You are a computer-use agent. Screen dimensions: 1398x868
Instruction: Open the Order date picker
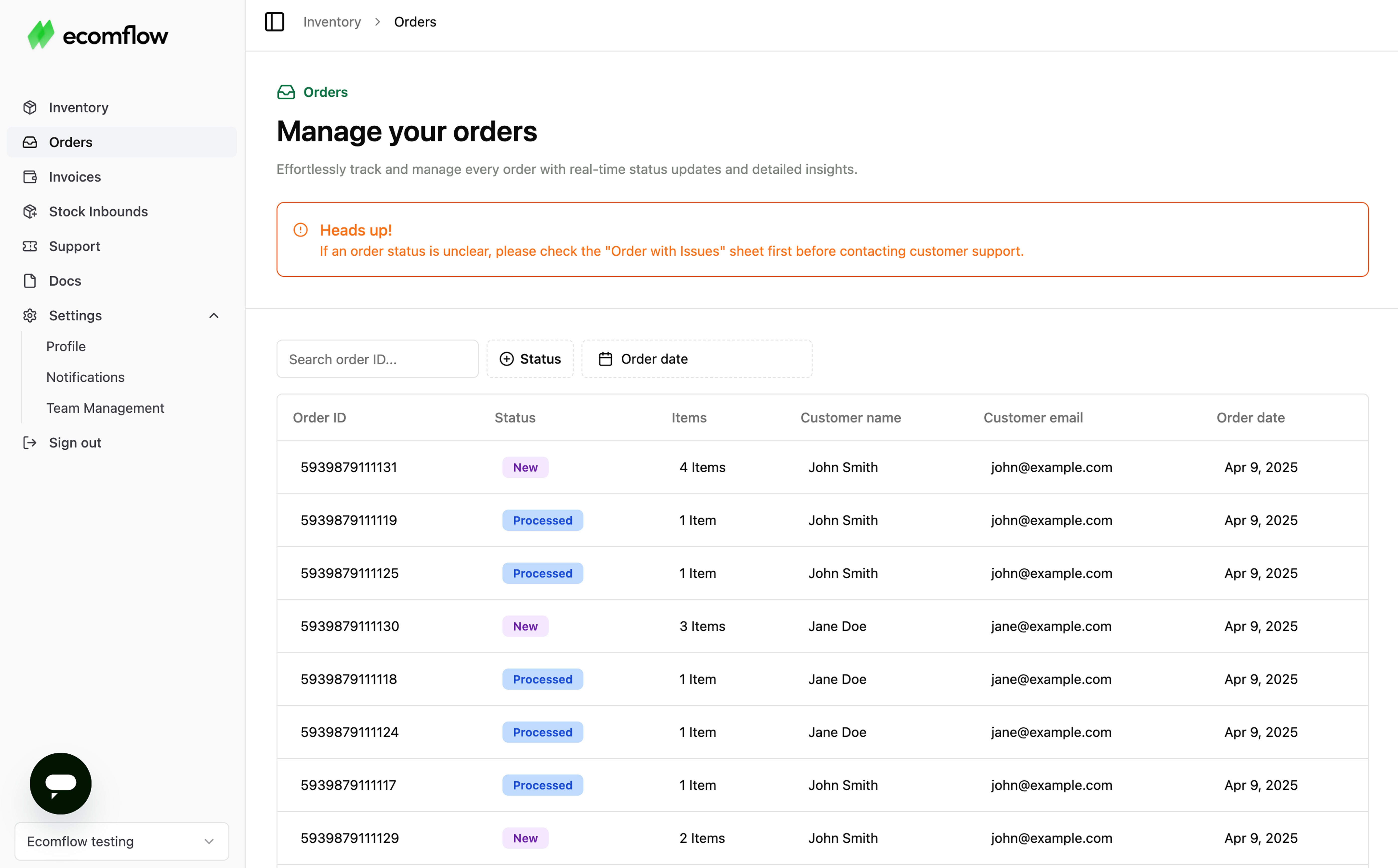point(696,359)
